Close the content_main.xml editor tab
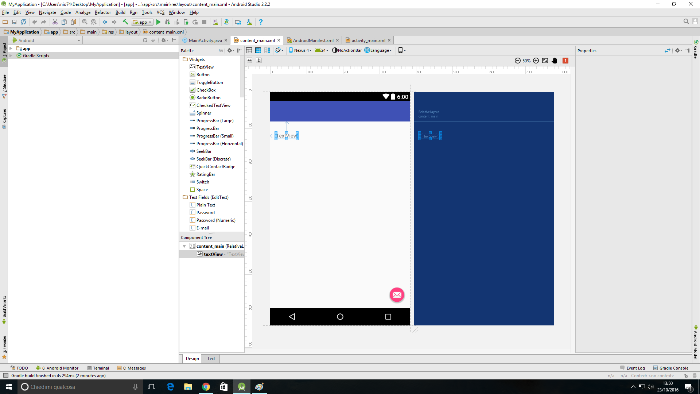Screen dimensions: 700x394 pyautogui.click(x=279, y=40)
